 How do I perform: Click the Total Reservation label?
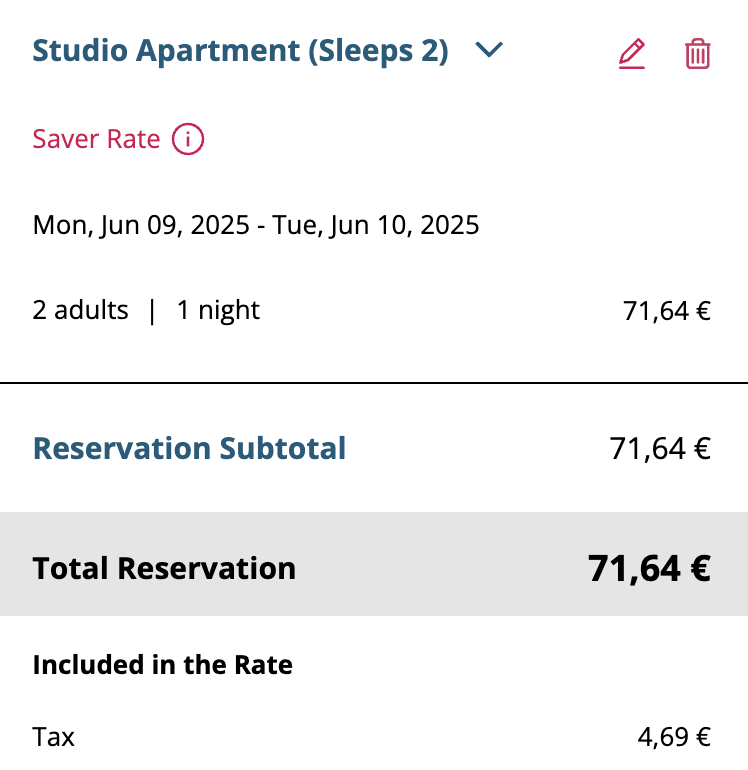(x=164, y=569)
